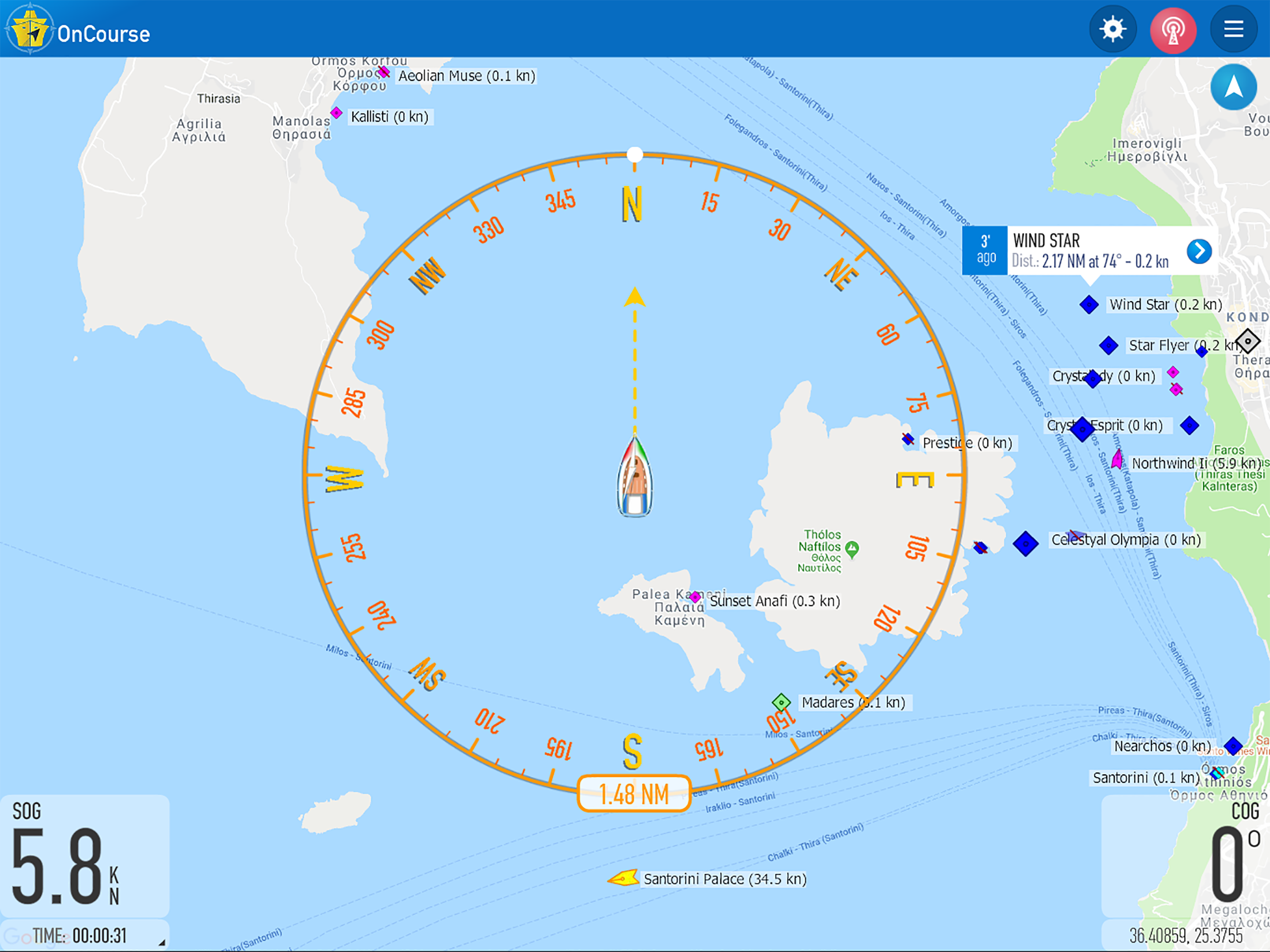Image resolution: width=1270 pixels, height=952 pixels.
Task: Grab the white compass bearing handle at north
Action: coord(635,154)
